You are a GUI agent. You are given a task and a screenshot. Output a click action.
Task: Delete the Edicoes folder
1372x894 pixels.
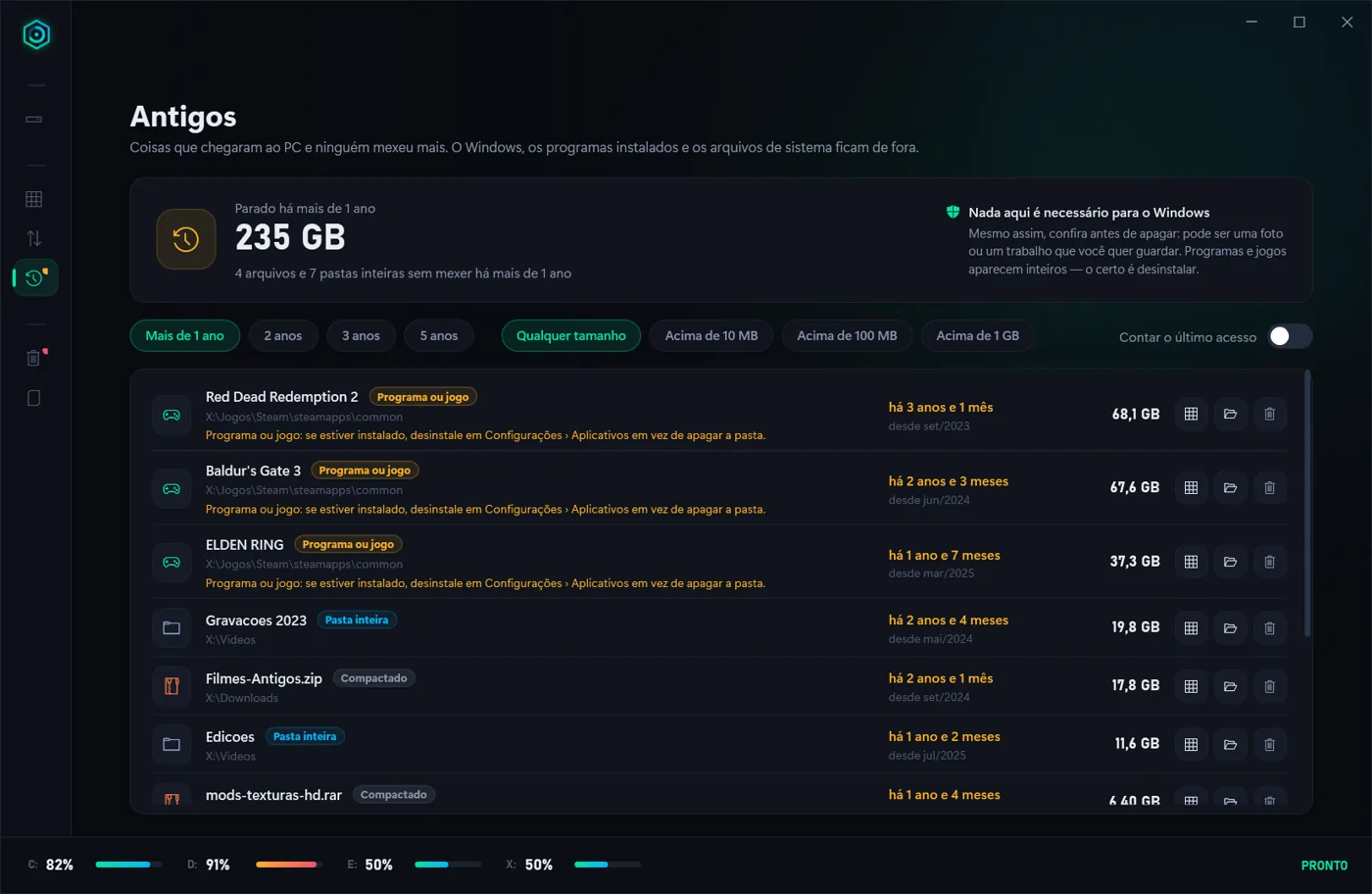(1269, 745)
